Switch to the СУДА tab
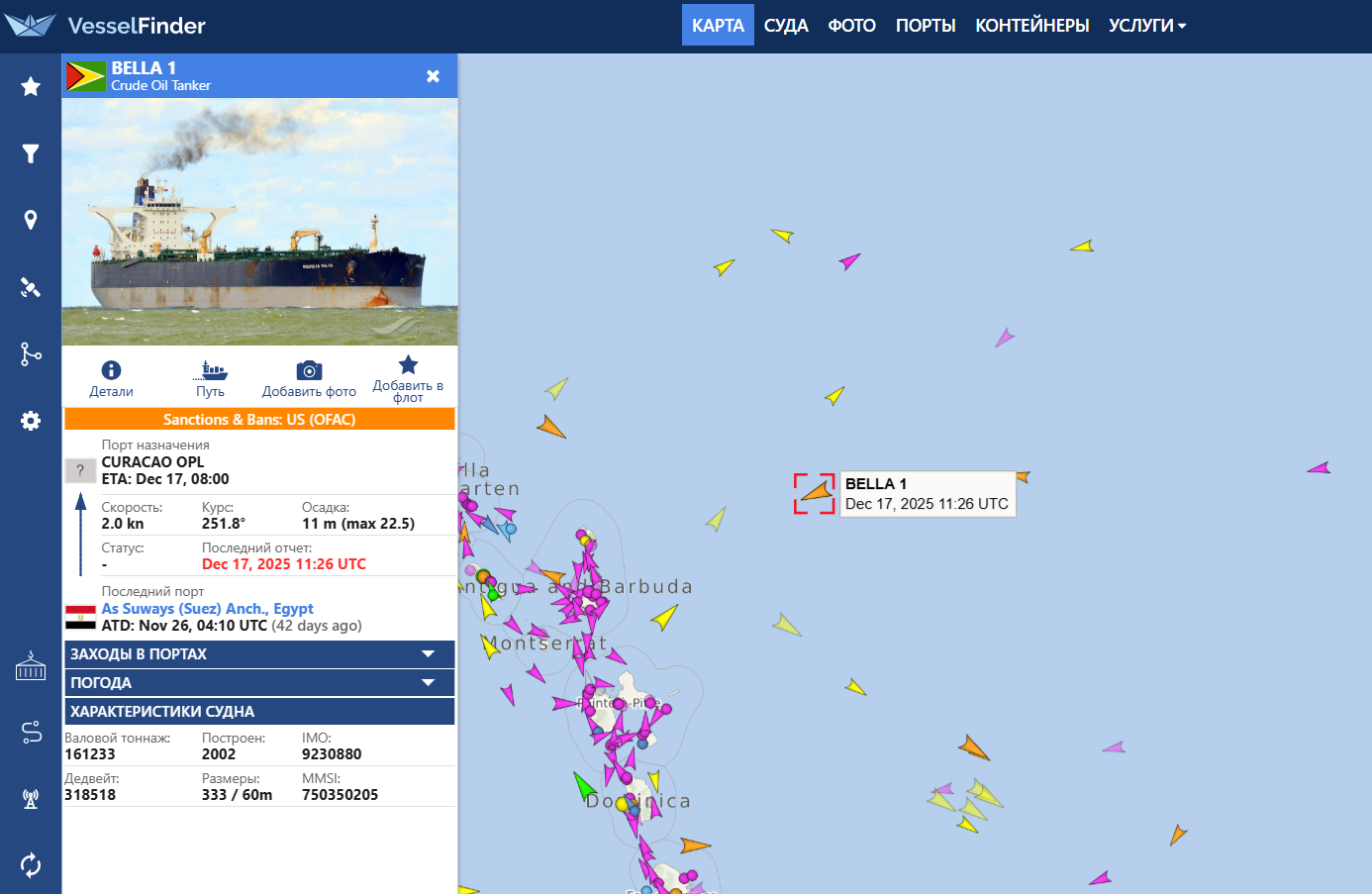 (786, 26)
